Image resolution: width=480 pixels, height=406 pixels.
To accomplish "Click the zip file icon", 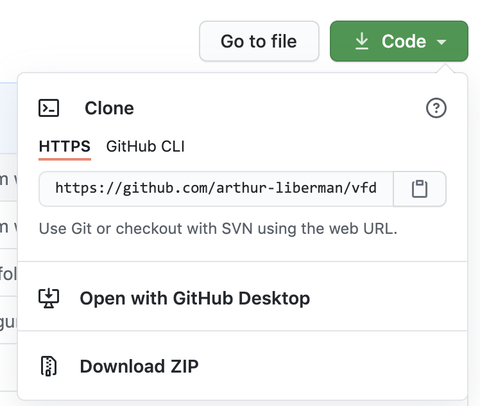I will [49, 366].
